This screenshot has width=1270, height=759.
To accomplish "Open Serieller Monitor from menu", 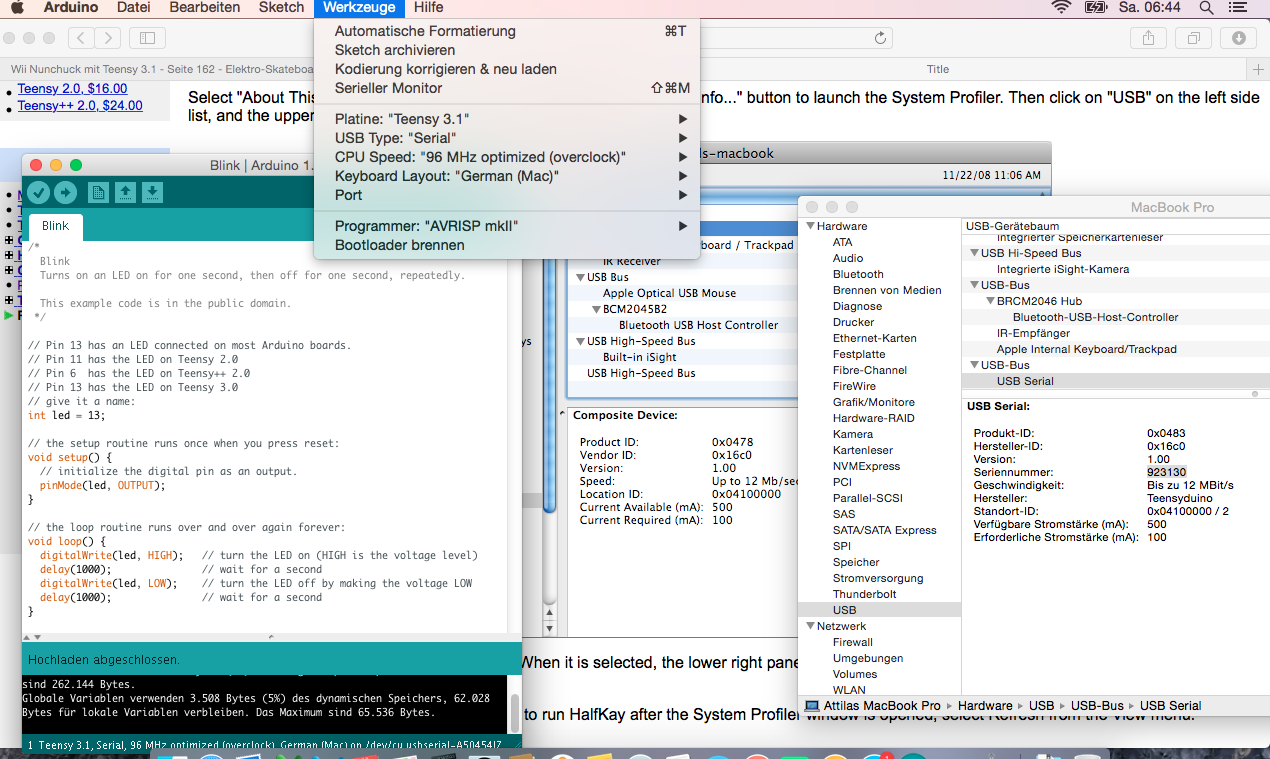I will click(507, 88).
